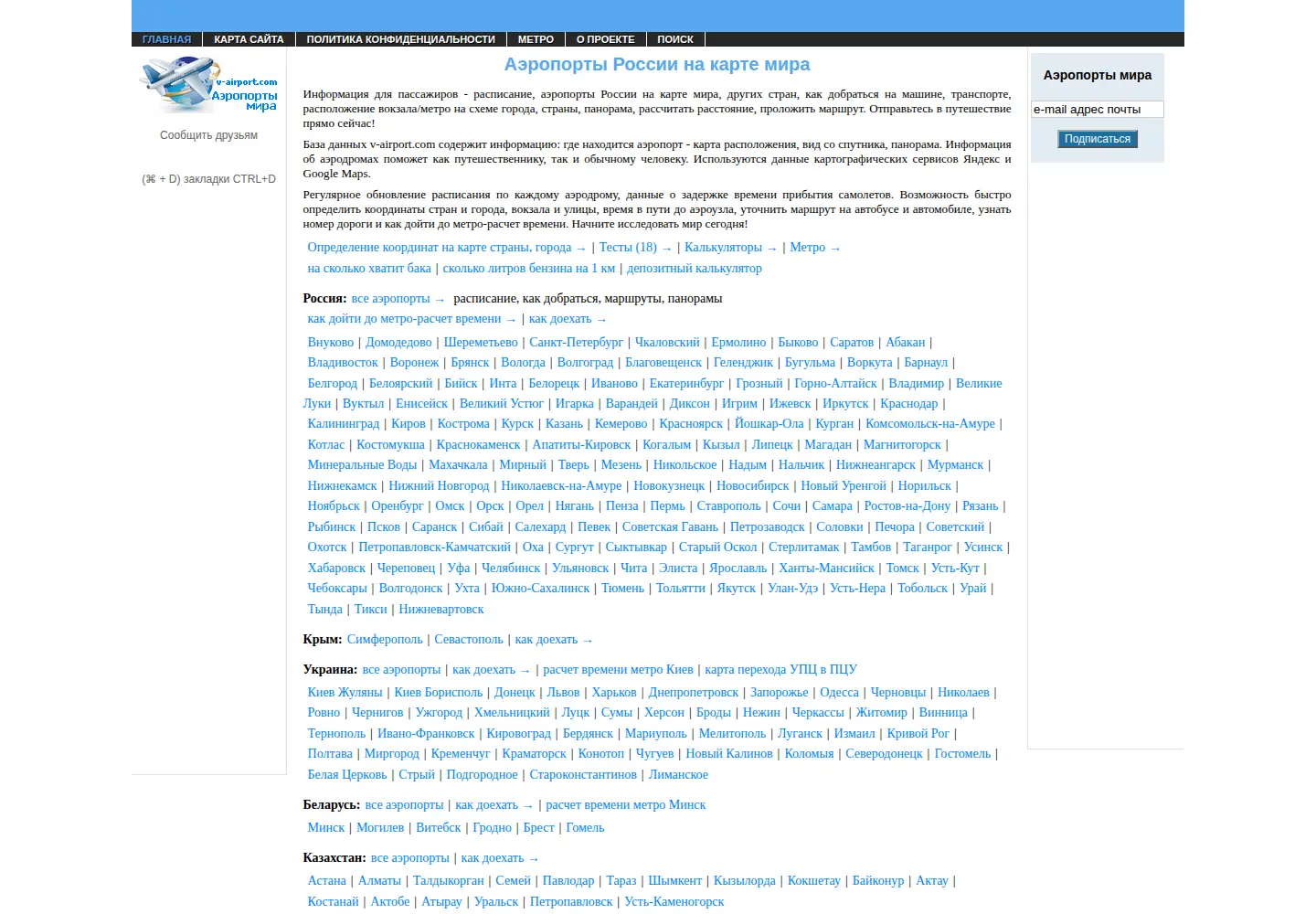The width and height of the screenshot is (1316, 914).
Task: Open the Киев Борисполь link
Action: (438, 693)
